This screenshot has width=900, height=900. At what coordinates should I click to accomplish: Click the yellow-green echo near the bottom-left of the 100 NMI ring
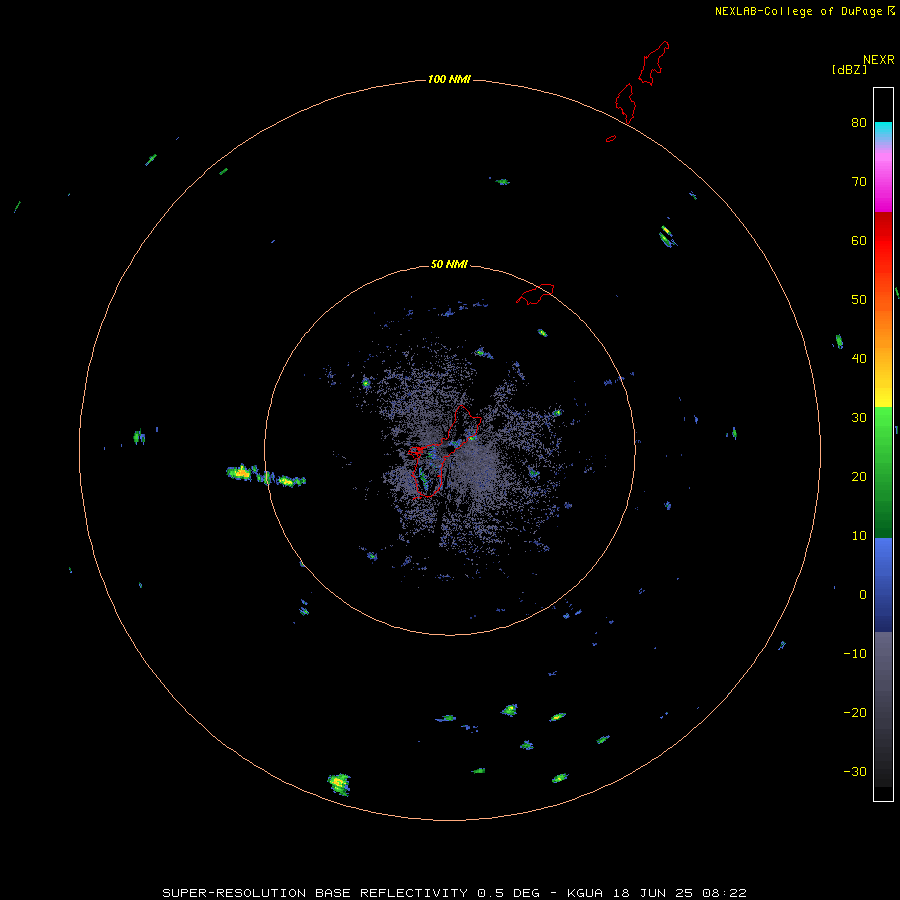tap(339, 783)
